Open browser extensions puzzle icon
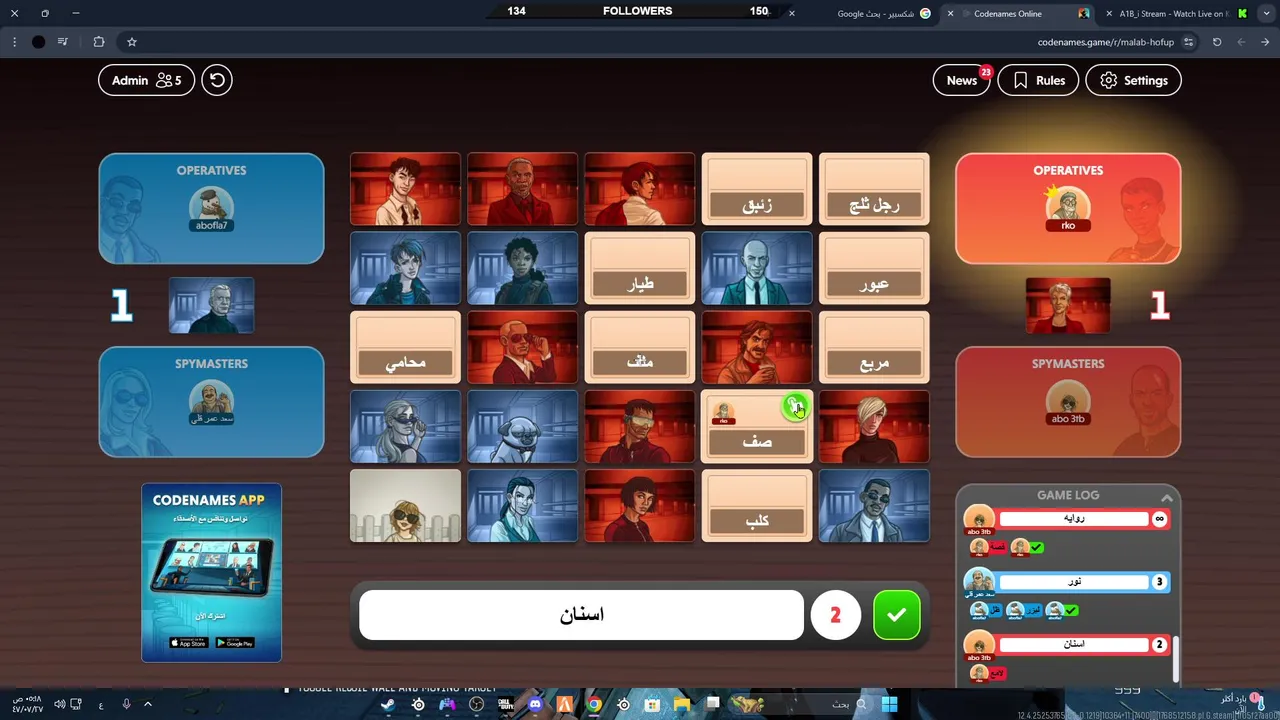 (x=98, y=42)
